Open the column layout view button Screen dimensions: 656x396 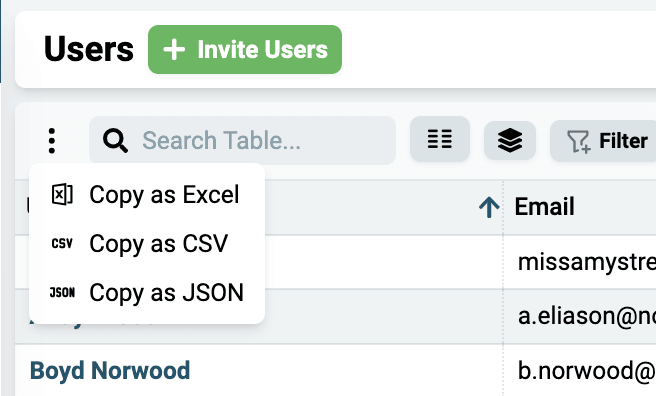coord(440,139)
